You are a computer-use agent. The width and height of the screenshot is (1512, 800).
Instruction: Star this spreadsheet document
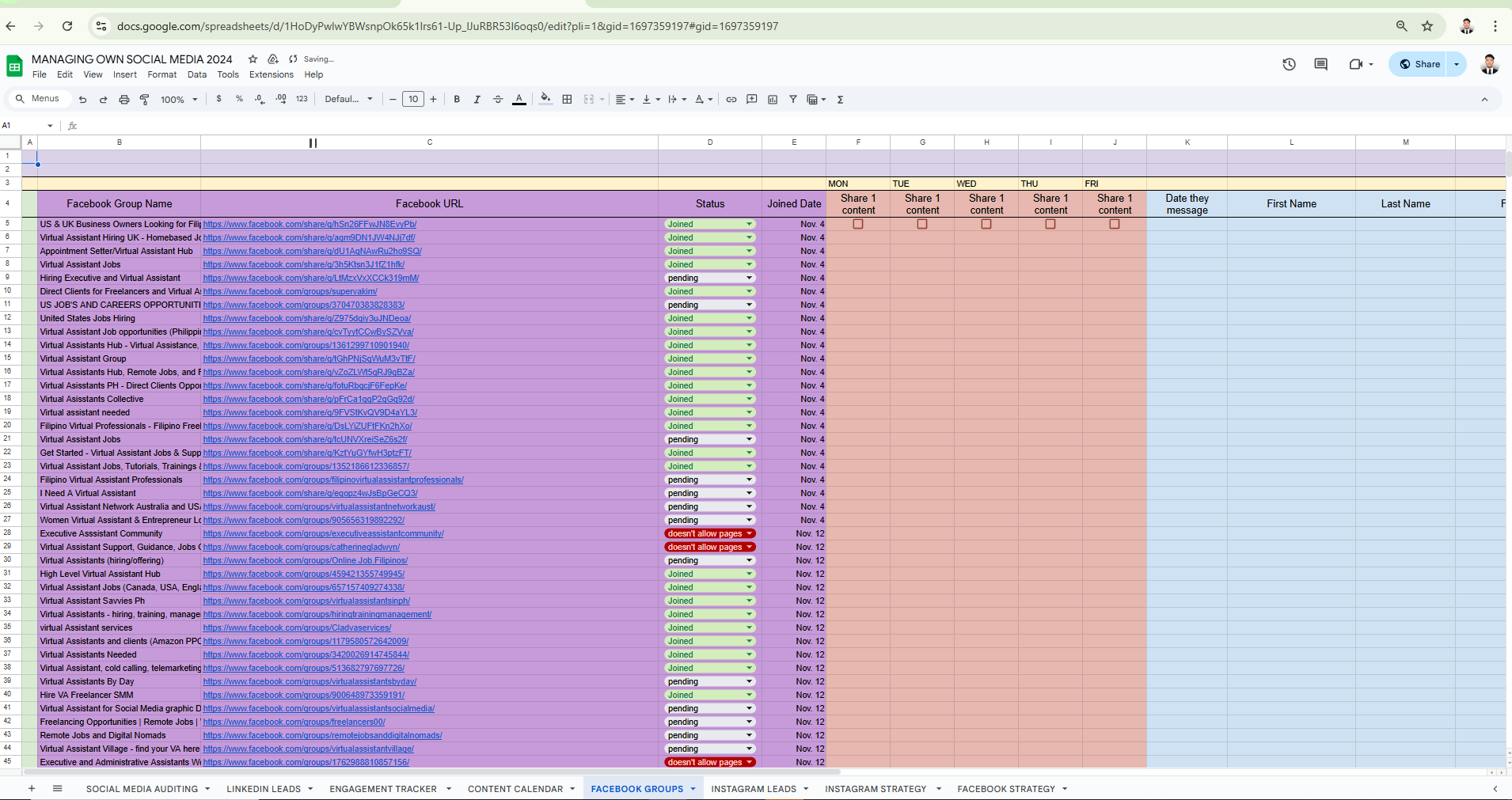click(253, 59)
